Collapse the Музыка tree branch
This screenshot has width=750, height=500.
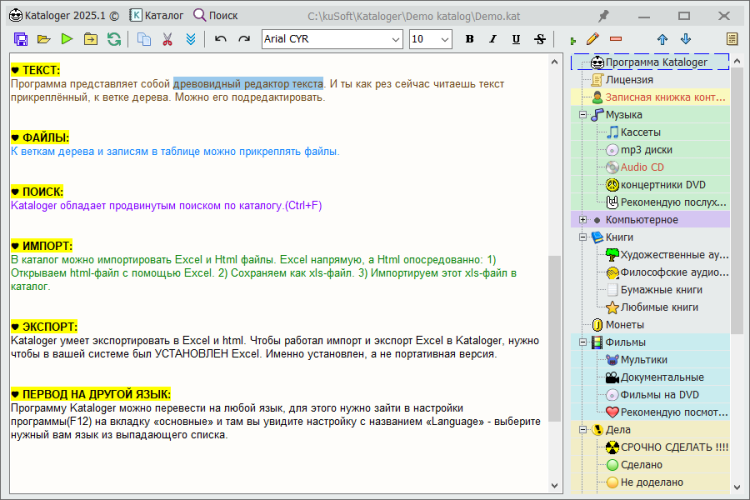click(x=583, y=115)
